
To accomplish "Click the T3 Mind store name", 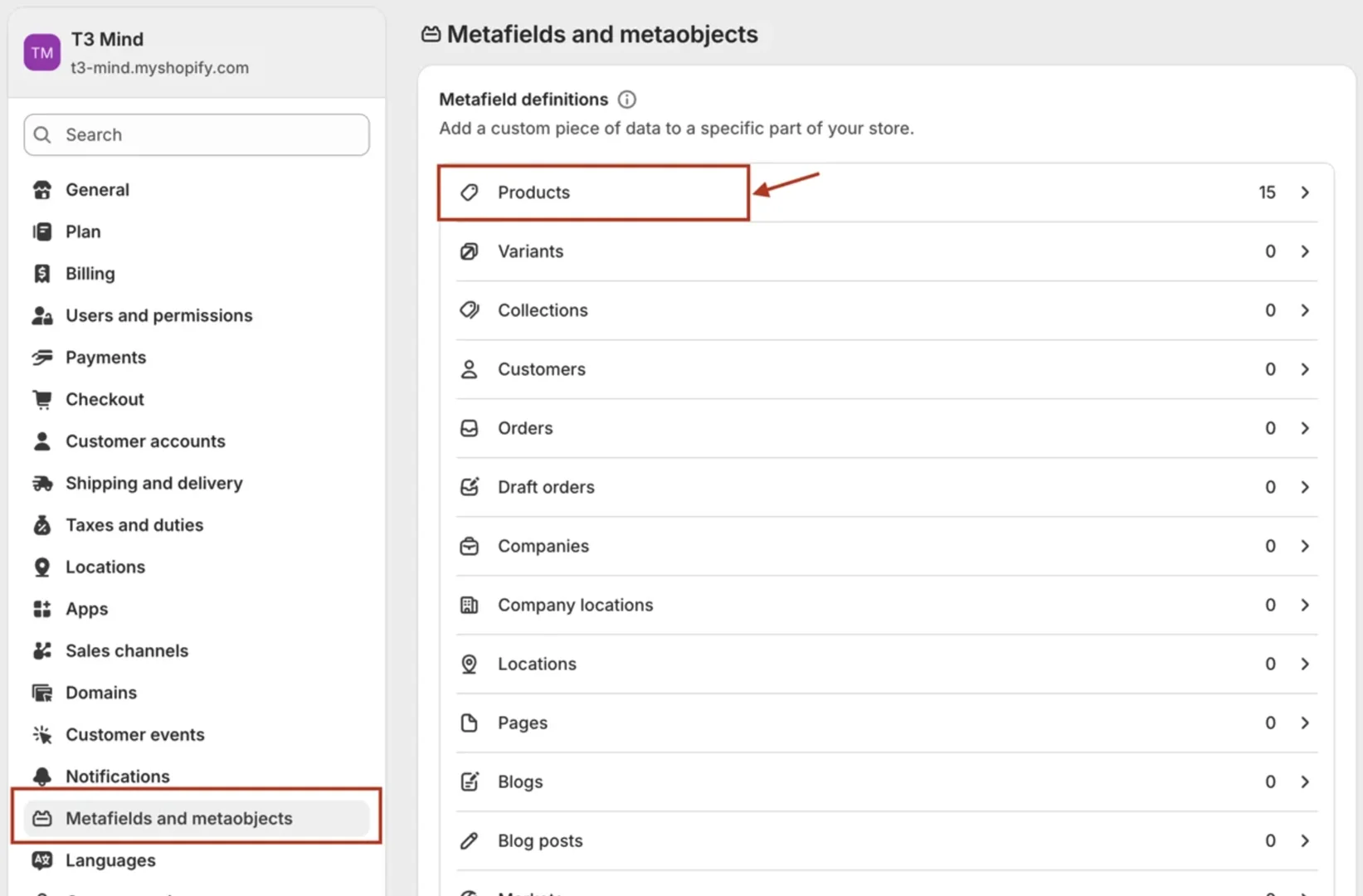I will click(x=107, y=39).
